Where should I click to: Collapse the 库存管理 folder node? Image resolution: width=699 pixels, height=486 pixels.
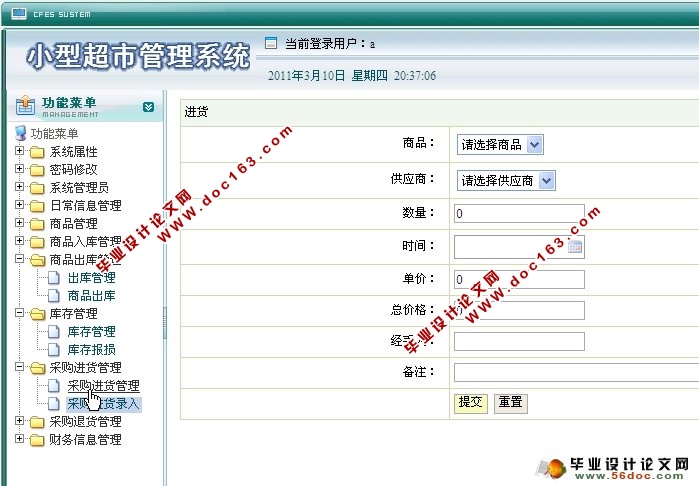click(19, 313)
